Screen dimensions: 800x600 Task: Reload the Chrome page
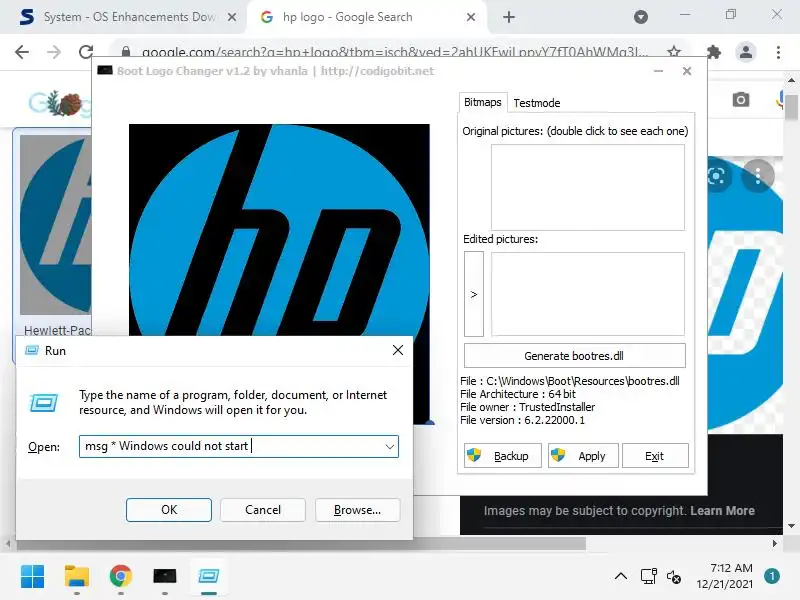[86, 52]
